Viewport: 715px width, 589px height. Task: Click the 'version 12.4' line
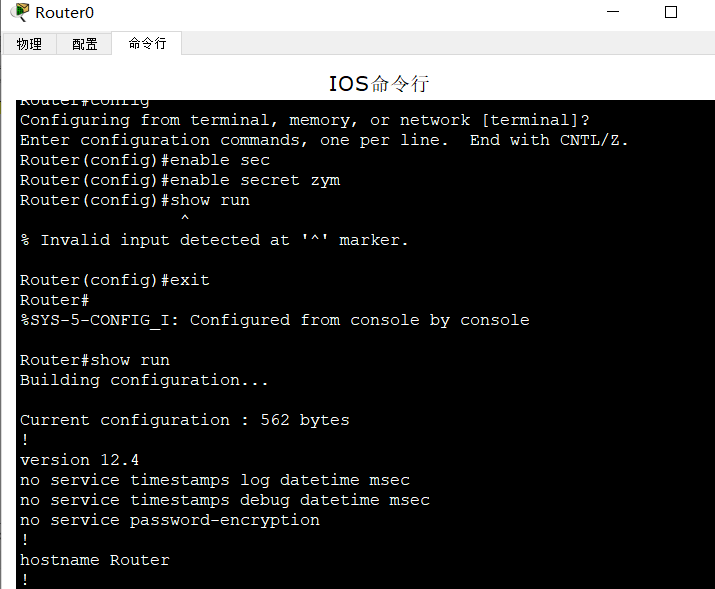coord(79,460)
